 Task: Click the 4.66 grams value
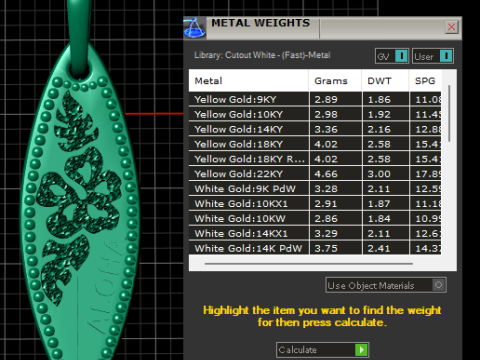tap(326, 174)
